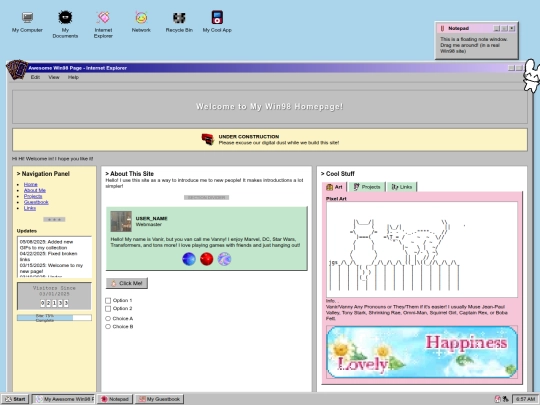Click the About This Site heading
The height and width of the screenshot is (405, 540).
[129, 174]
